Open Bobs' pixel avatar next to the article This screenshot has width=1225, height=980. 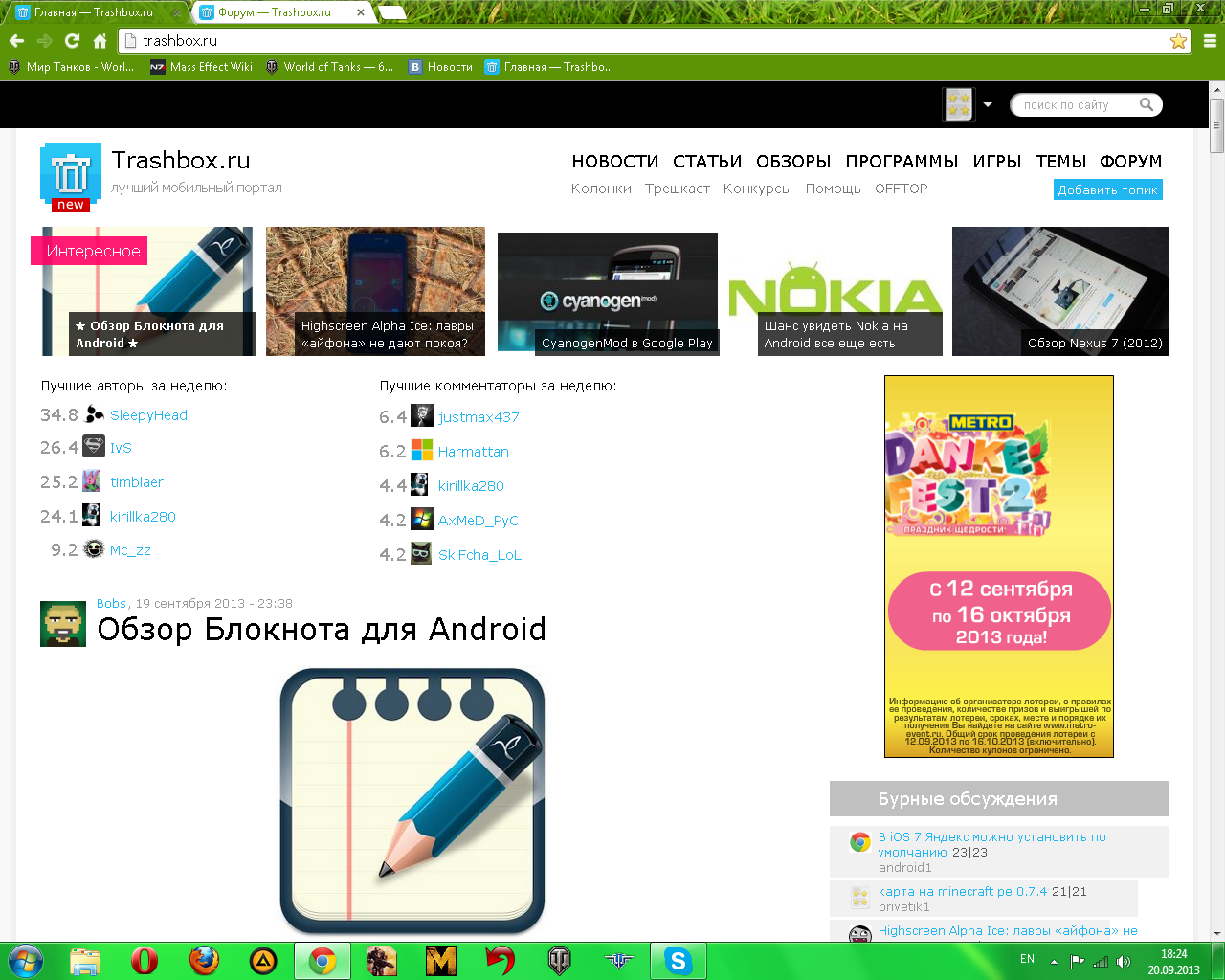pos(63,624)
